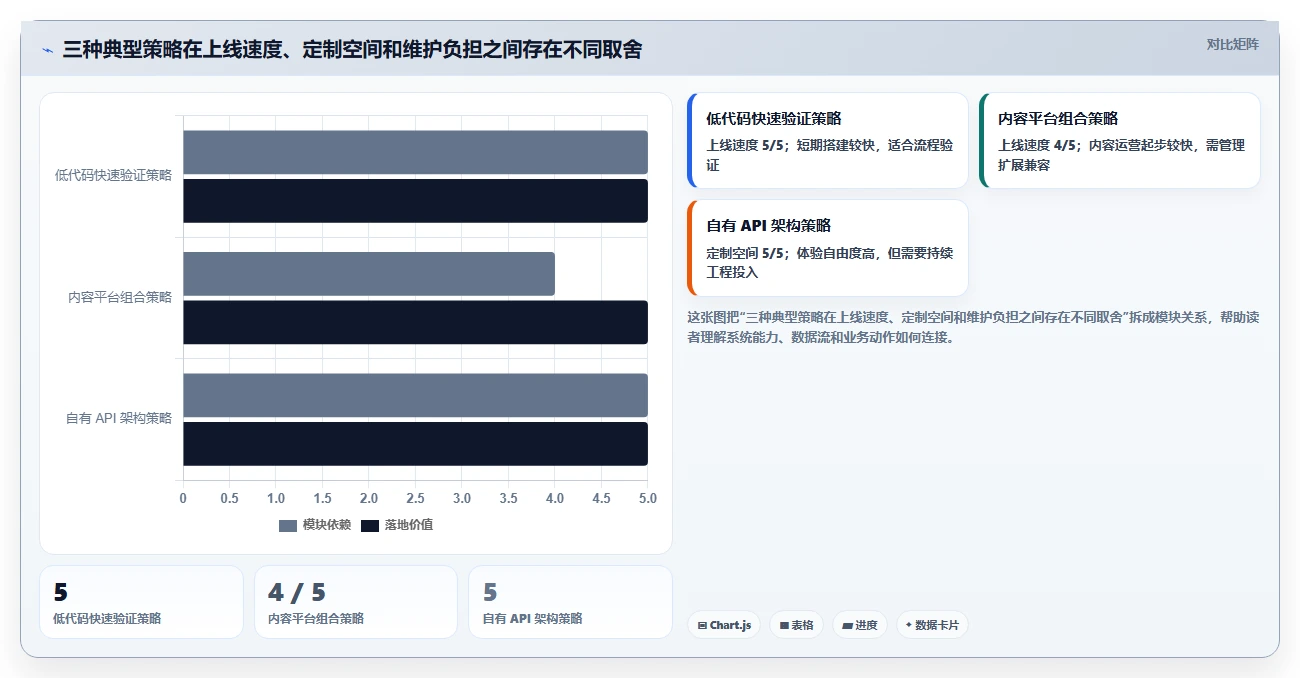This screenshot has width=1300, height=678.
Task: Open the 低代码快速验证策略 info card
Action: pos(828,141)
